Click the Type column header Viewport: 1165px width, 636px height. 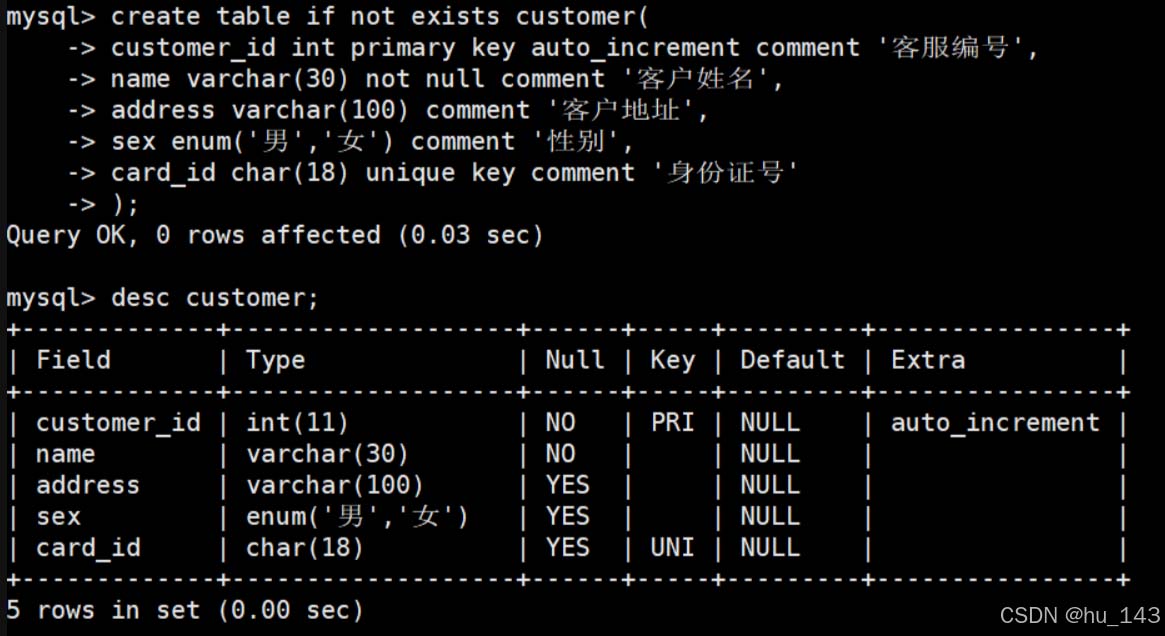pyautogui.click(x=276, y=362)
